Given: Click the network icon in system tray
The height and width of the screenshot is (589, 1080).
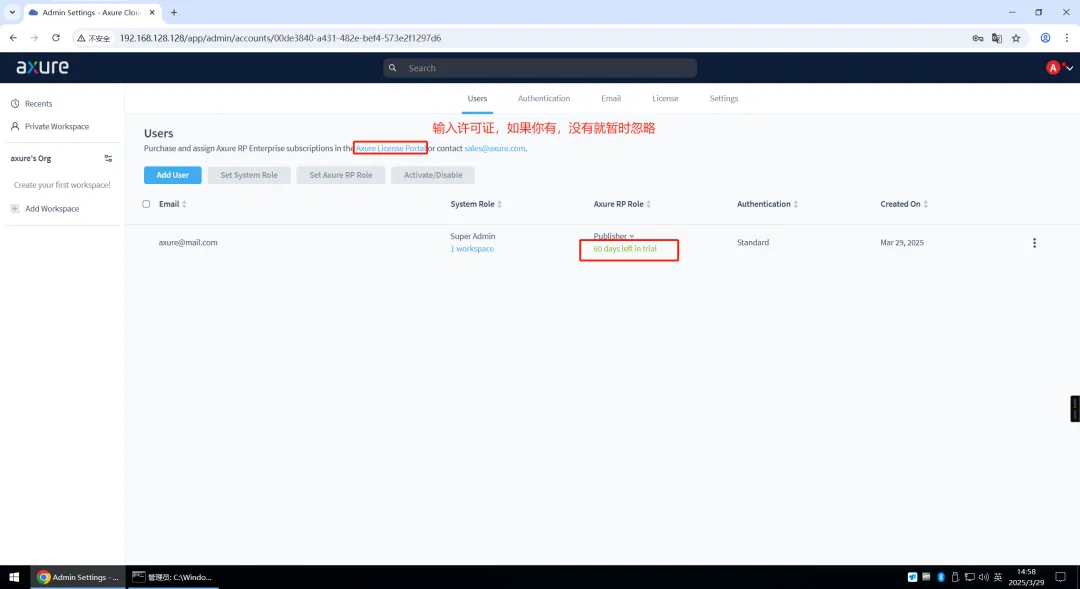Looking at the screenshot, I should tap(969, 577).
